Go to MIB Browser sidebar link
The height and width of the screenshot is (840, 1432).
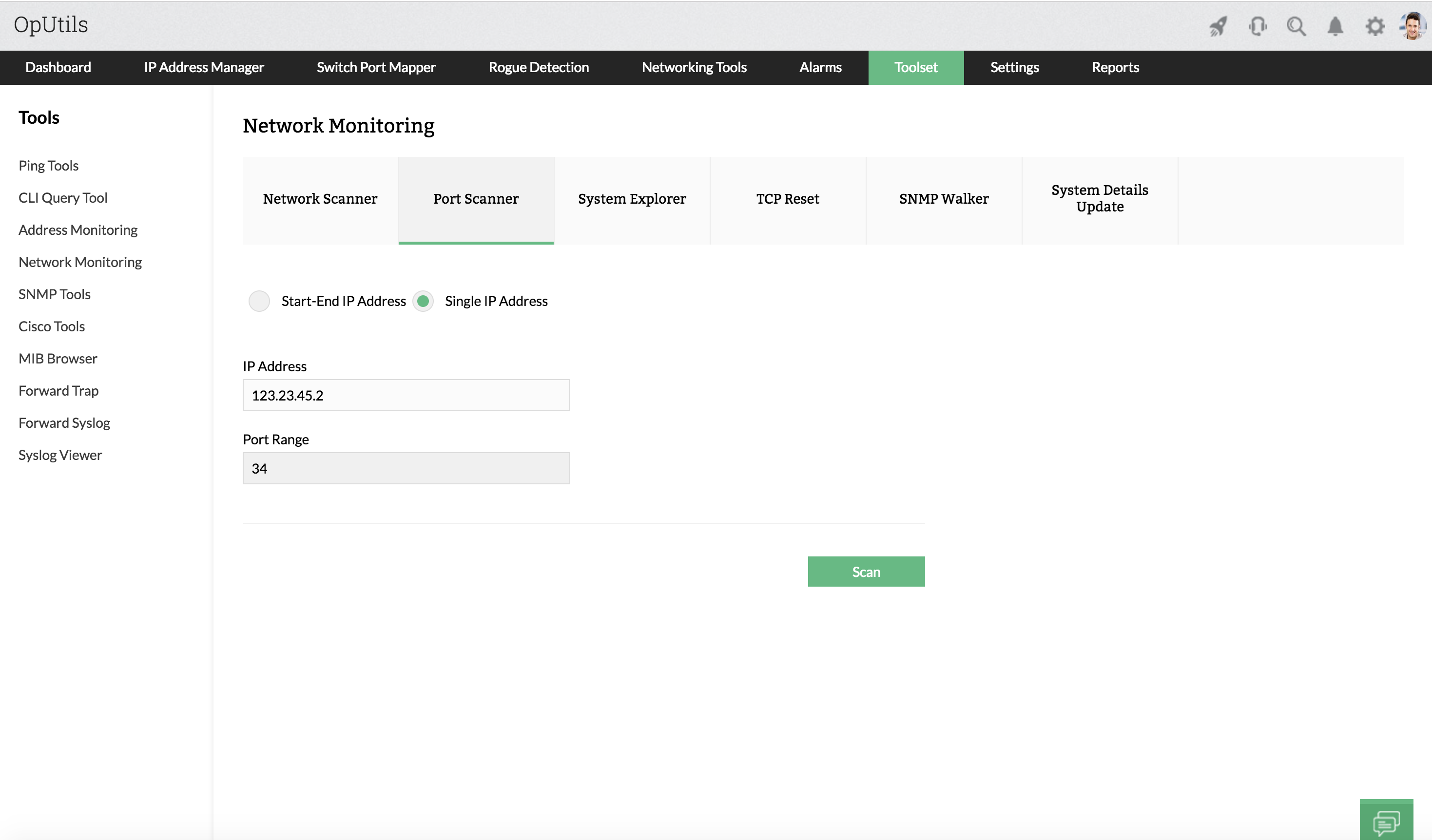pyautogui.click(x=58, y=359)
